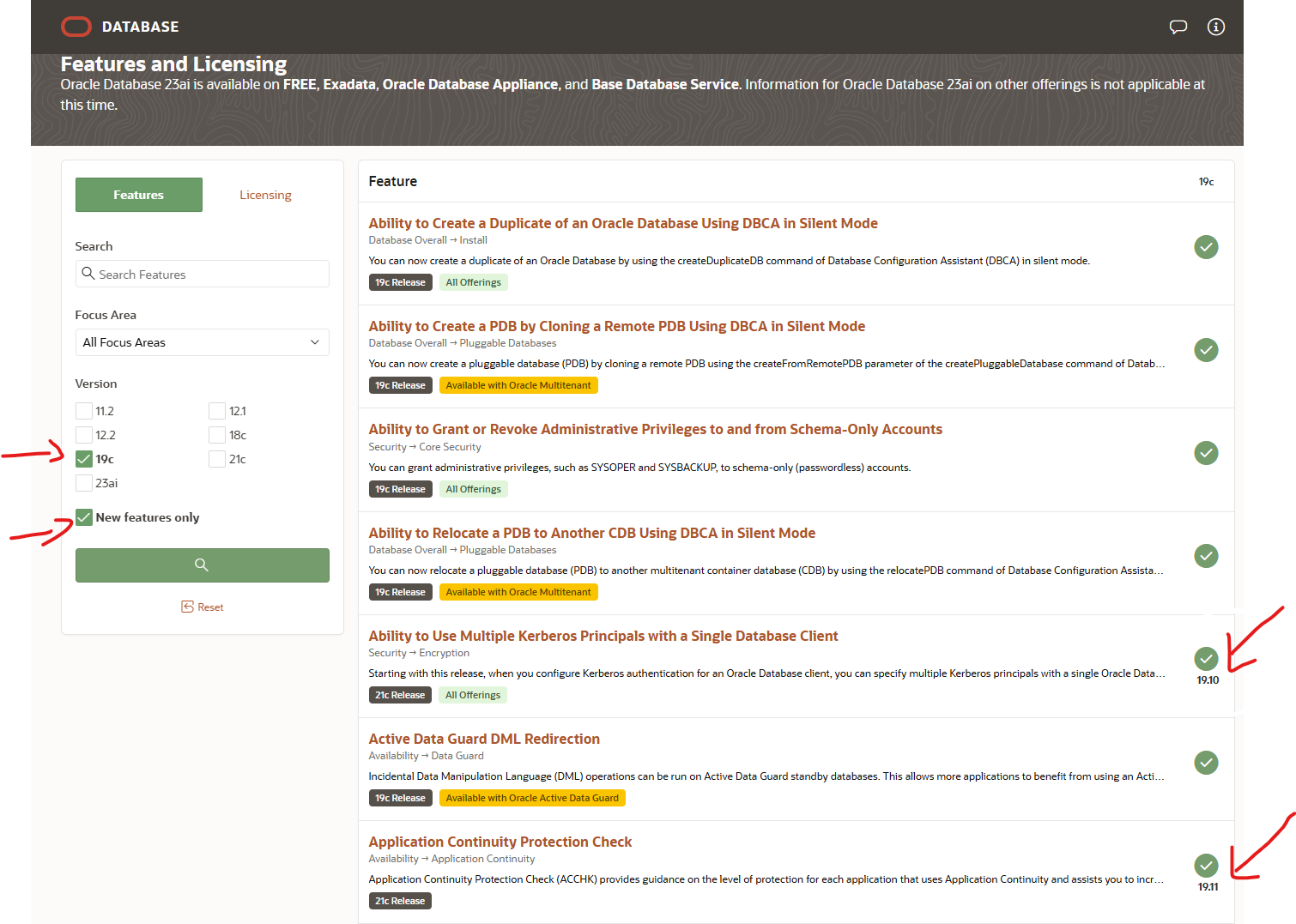This screenshot has height=924, width=1296.
Task: Open Create a PDB by Cloning Remote PDB link
Action: (617, 326)
